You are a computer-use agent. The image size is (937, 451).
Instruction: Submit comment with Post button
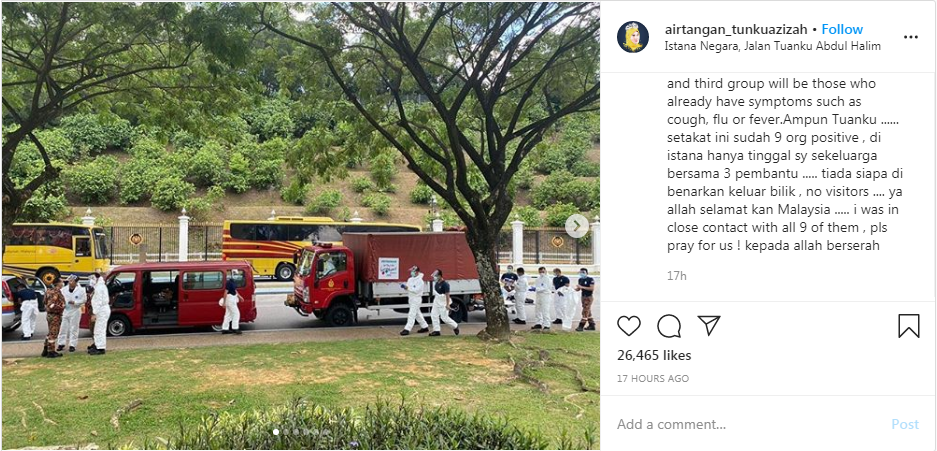pos(905,424)
